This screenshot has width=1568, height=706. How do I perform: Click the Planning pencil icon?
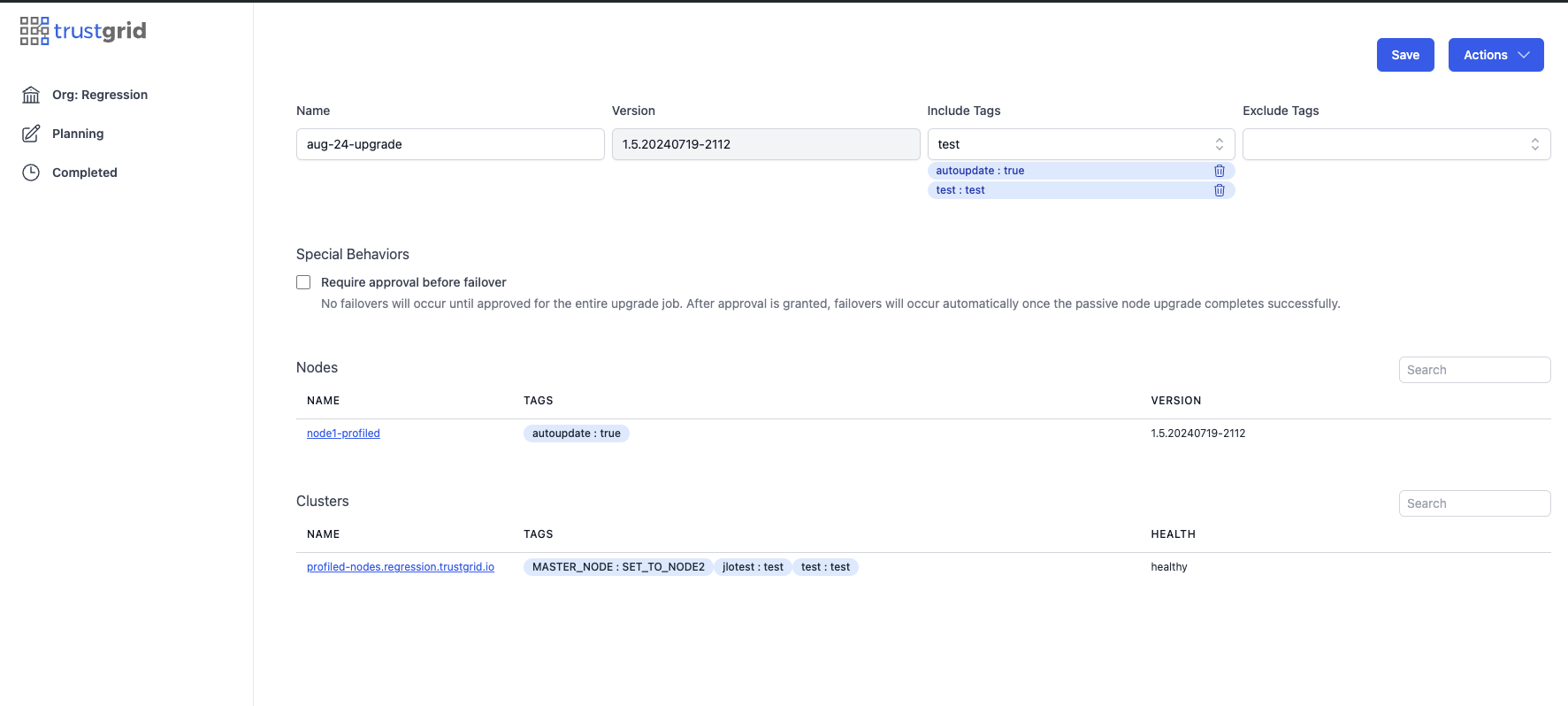[x=31, y=134]
